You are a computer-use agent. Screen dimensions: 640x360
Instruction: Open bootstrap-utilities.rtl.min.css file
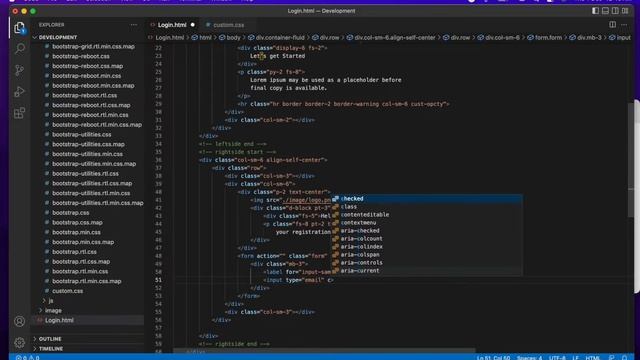[91, 193]
